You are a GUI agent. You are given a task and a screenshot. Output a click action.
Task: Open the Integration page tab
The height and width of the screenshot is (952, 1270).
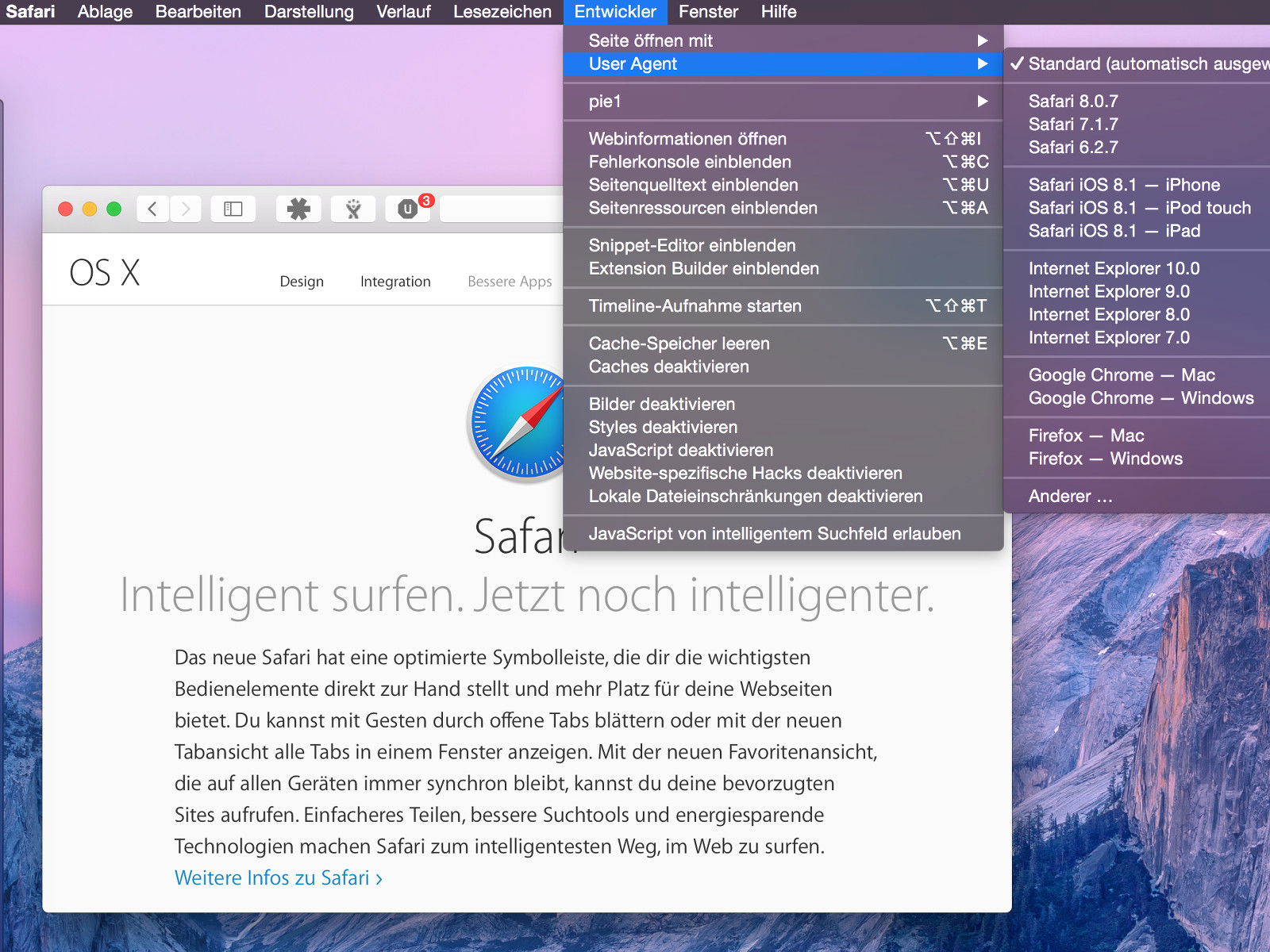tap(395, 282)
